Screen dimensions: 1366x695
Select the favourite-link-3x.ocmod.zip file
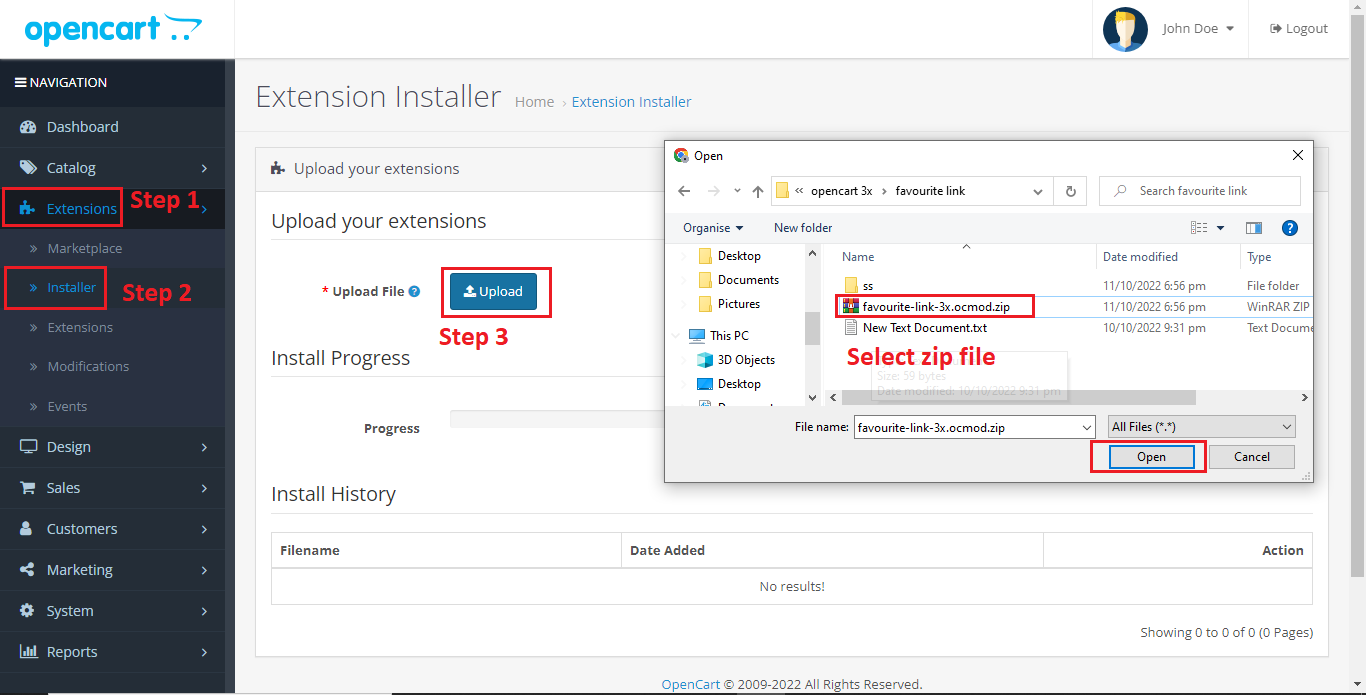[x=935, y=307]
